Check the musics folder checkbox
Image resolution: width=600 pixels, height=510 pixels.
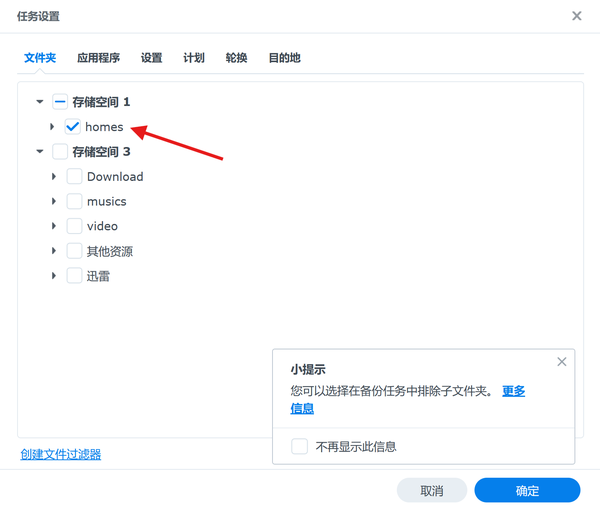[74, 201]
